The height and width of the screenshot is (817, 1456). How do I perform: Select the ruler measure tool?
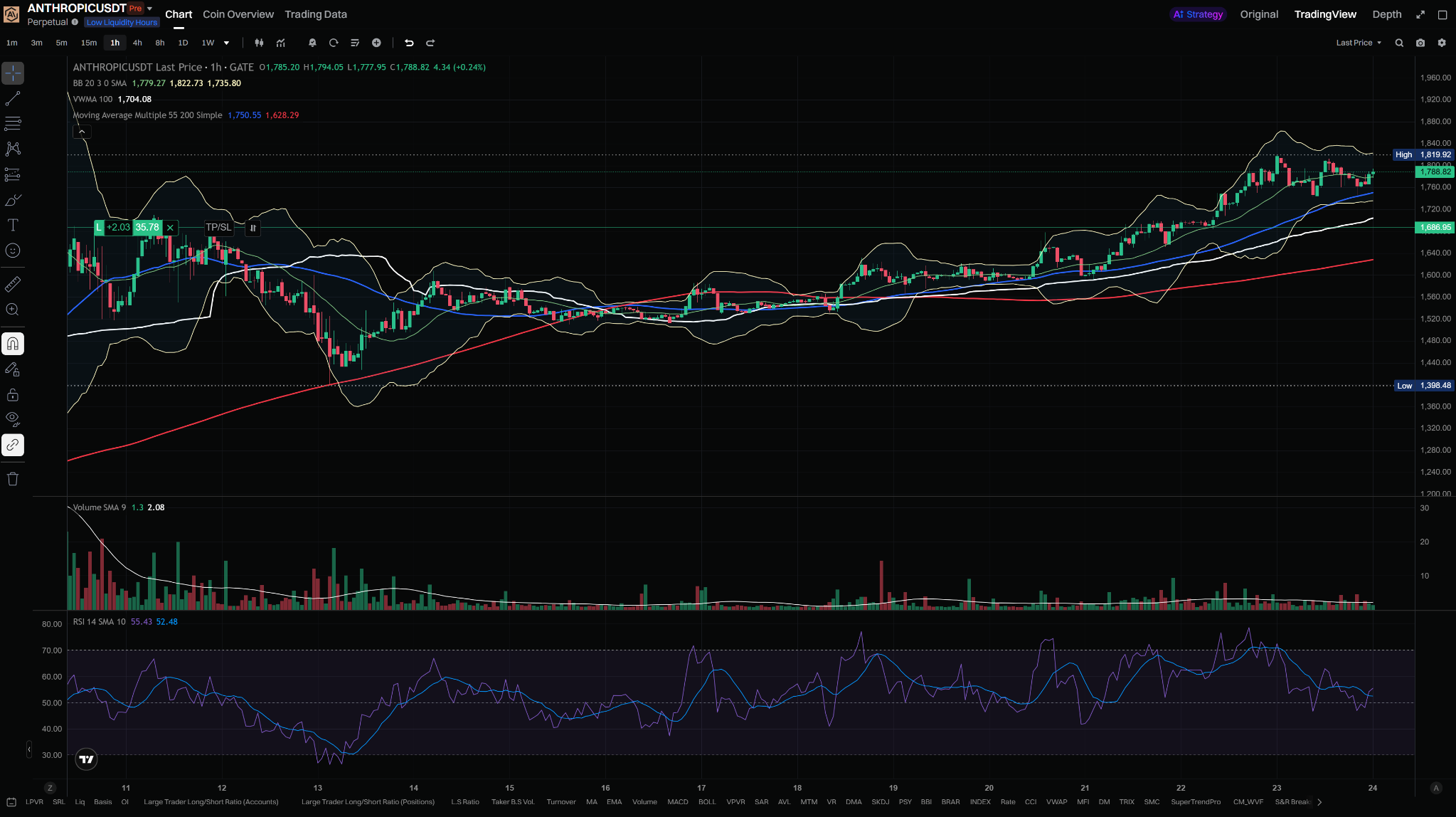[x=13, y=284]
